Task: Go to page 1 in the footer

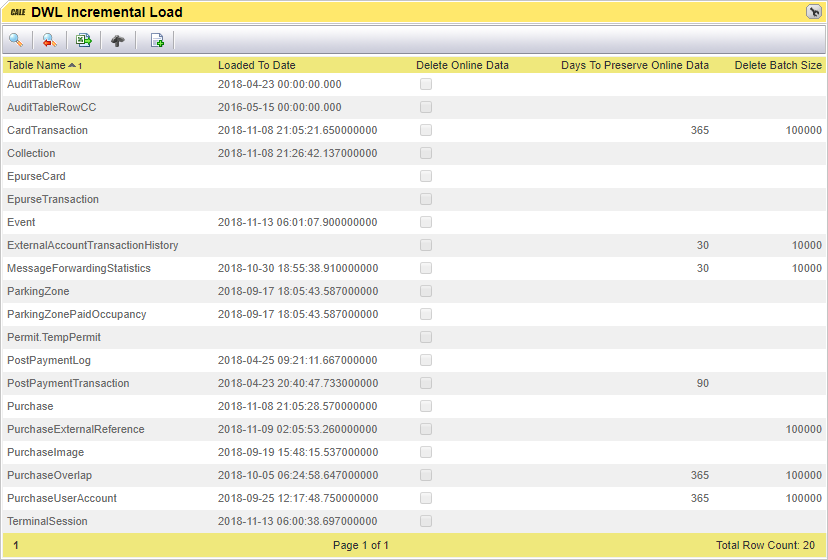Action: coord(16,545)
